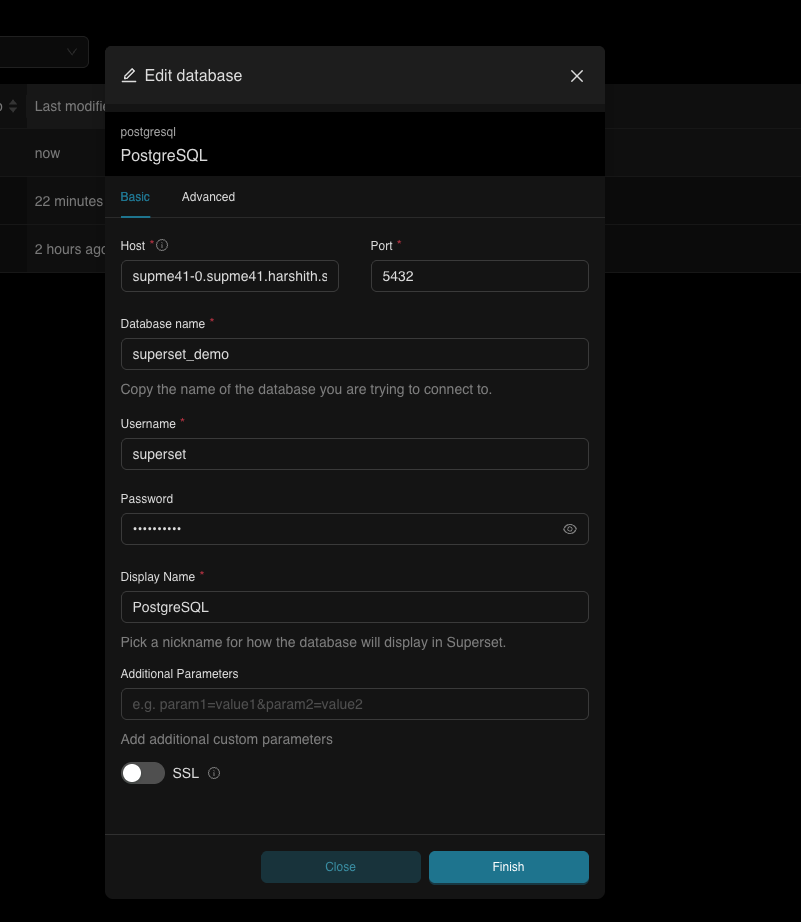Sort using the arrows beside Last modified
This screenshot has height=922, width=801.
tap(13, 106)
